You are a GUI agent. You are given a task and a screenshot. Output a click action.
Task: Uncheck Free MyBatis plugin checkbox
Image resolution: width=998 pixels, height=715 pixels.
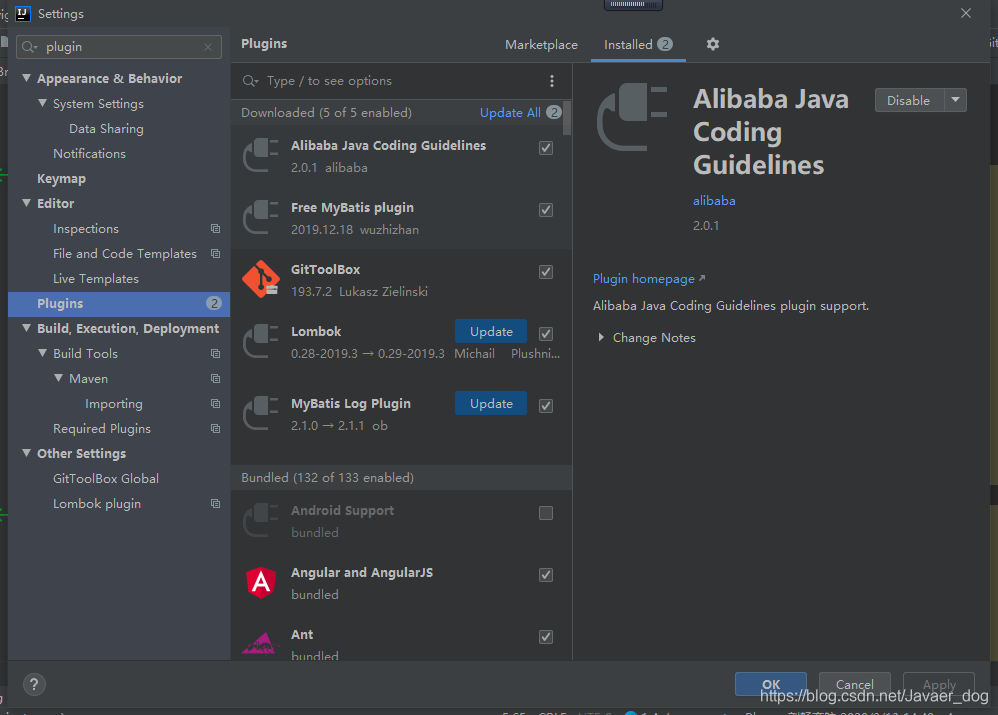(x=545, y=209)
